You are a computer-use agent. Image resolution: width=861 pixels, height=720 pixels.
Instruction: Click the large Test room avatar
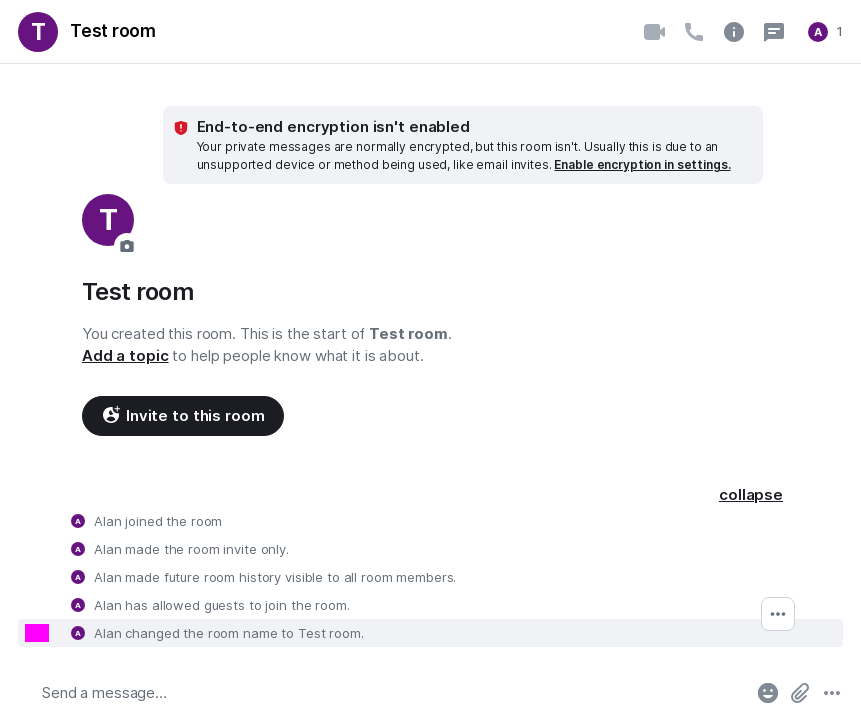click(x=107, y=219)
